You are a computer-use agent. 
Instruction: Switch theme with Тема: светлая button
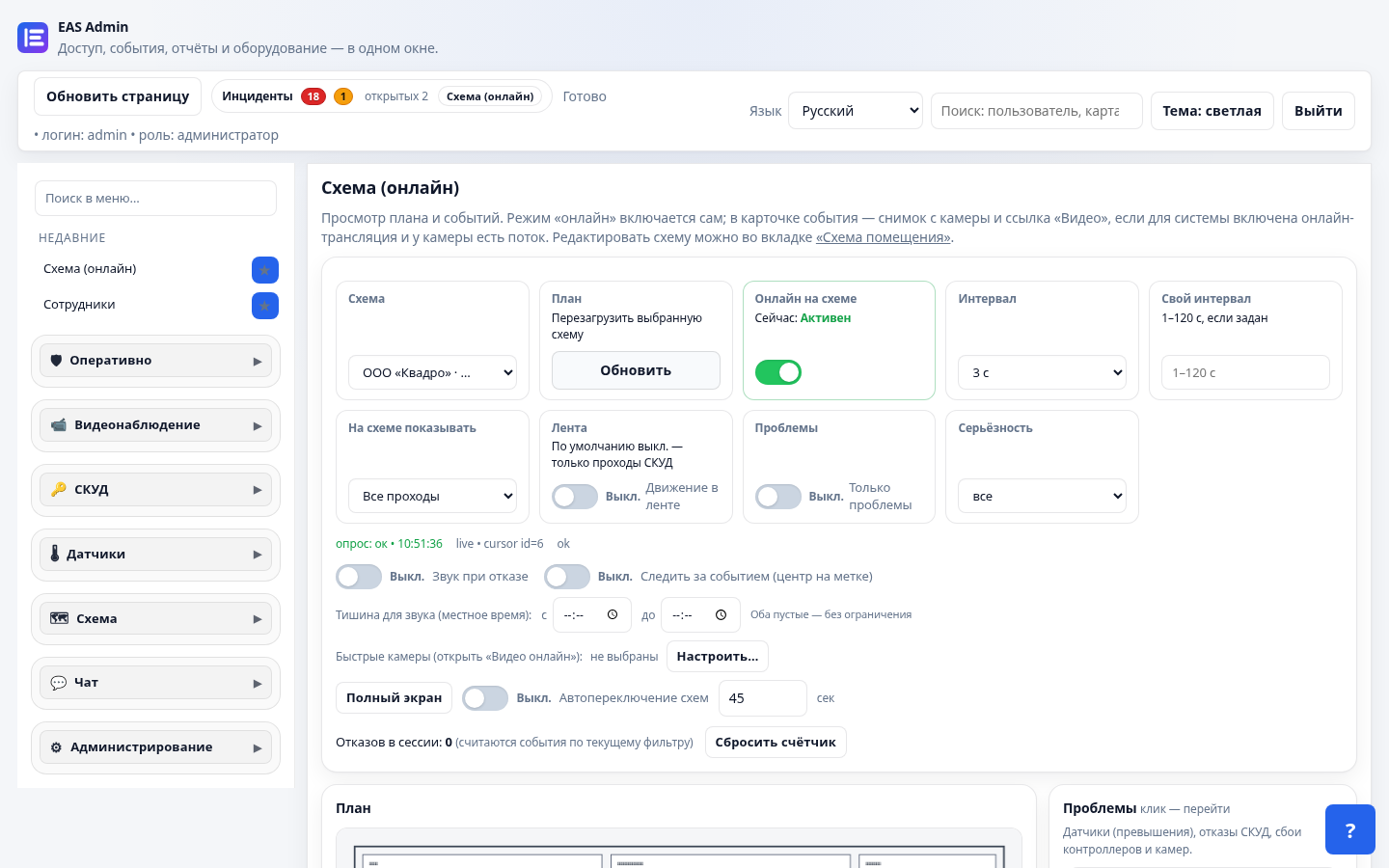pyautogui.click(x=1212, y=111)
